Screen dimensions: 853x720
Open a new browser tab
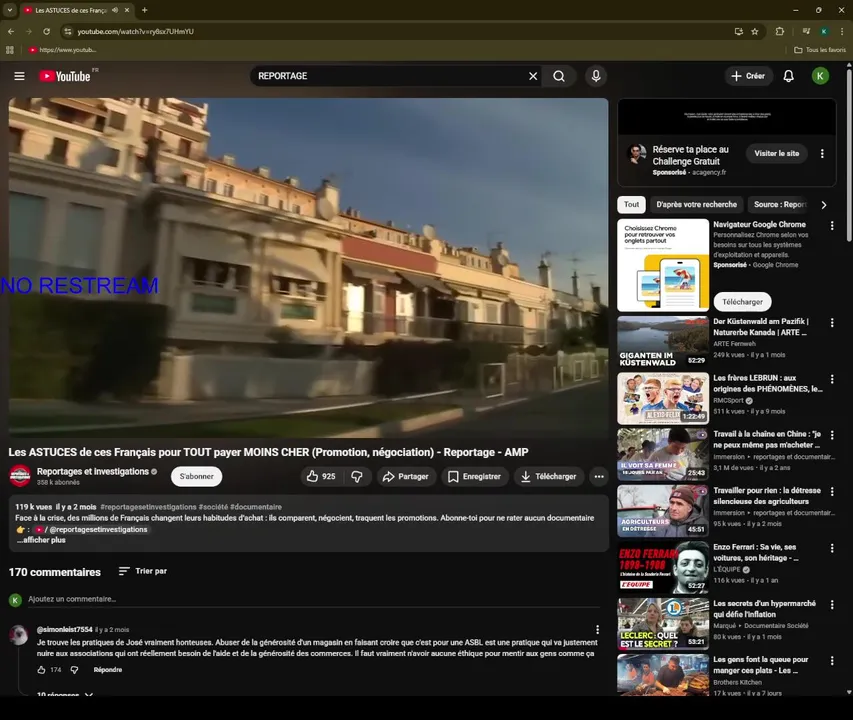tap(144, 10)
